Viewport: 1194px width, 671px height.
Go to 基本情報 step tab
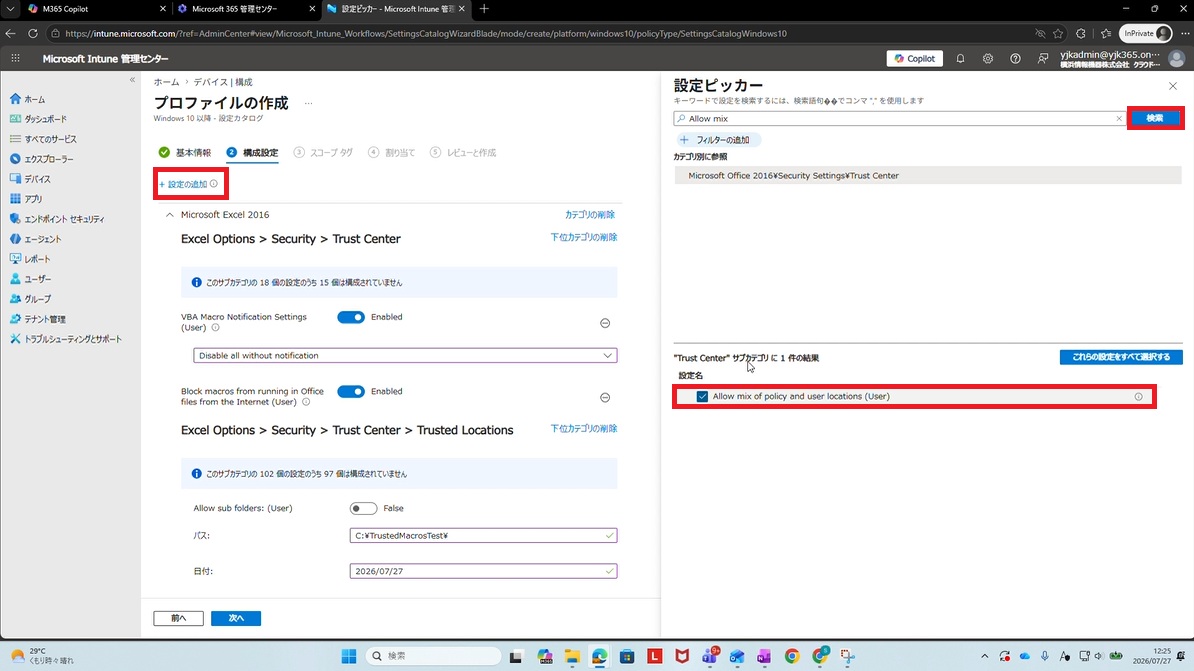185,152
